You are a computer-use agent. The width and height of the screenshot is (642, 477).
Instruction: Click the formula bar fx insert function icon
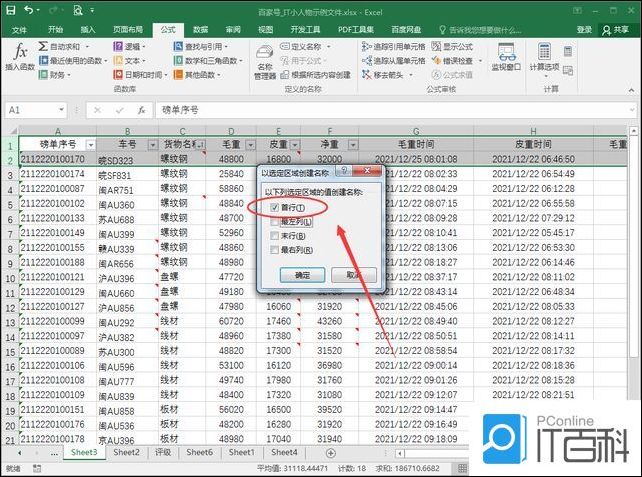pos(141,110)
